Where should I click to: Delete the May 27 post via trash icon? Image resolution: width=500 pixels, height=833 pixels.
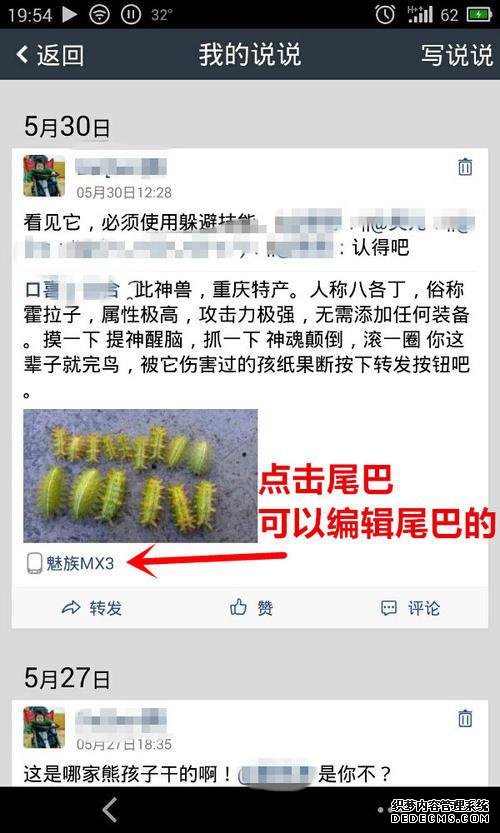(x=465, y=718)
